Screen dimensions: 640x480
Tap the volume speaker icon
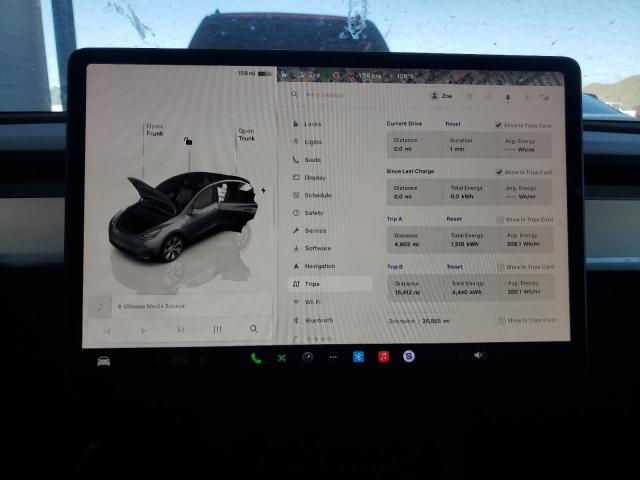coord(477,355)
